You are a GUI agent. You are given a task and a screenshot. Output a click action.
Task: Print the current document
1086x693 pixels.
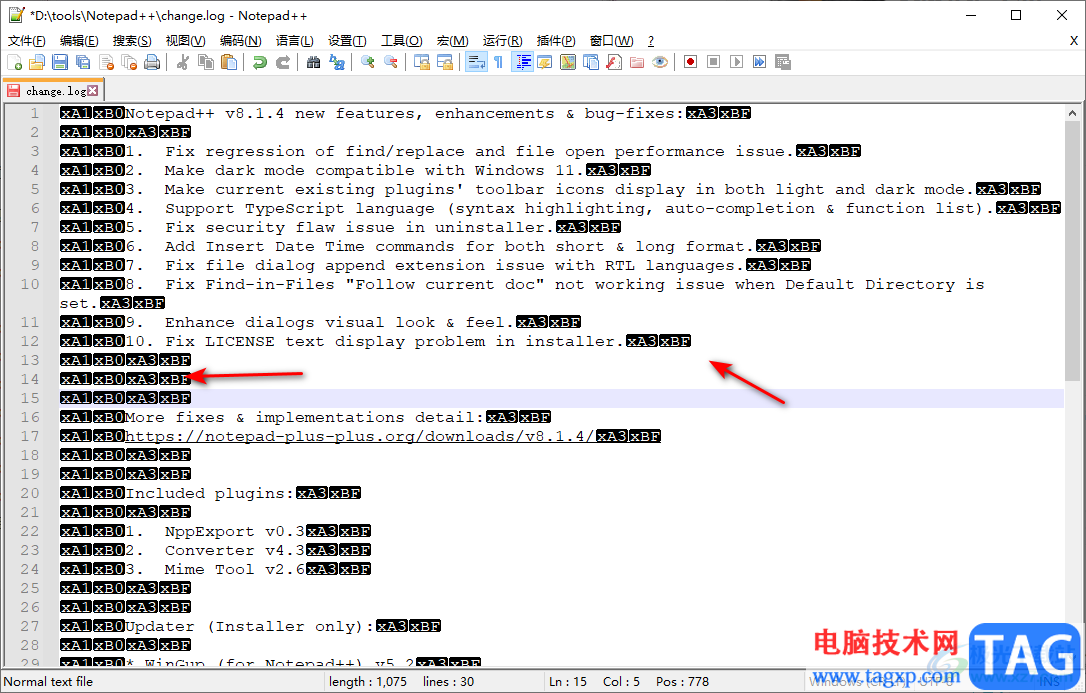152,62
